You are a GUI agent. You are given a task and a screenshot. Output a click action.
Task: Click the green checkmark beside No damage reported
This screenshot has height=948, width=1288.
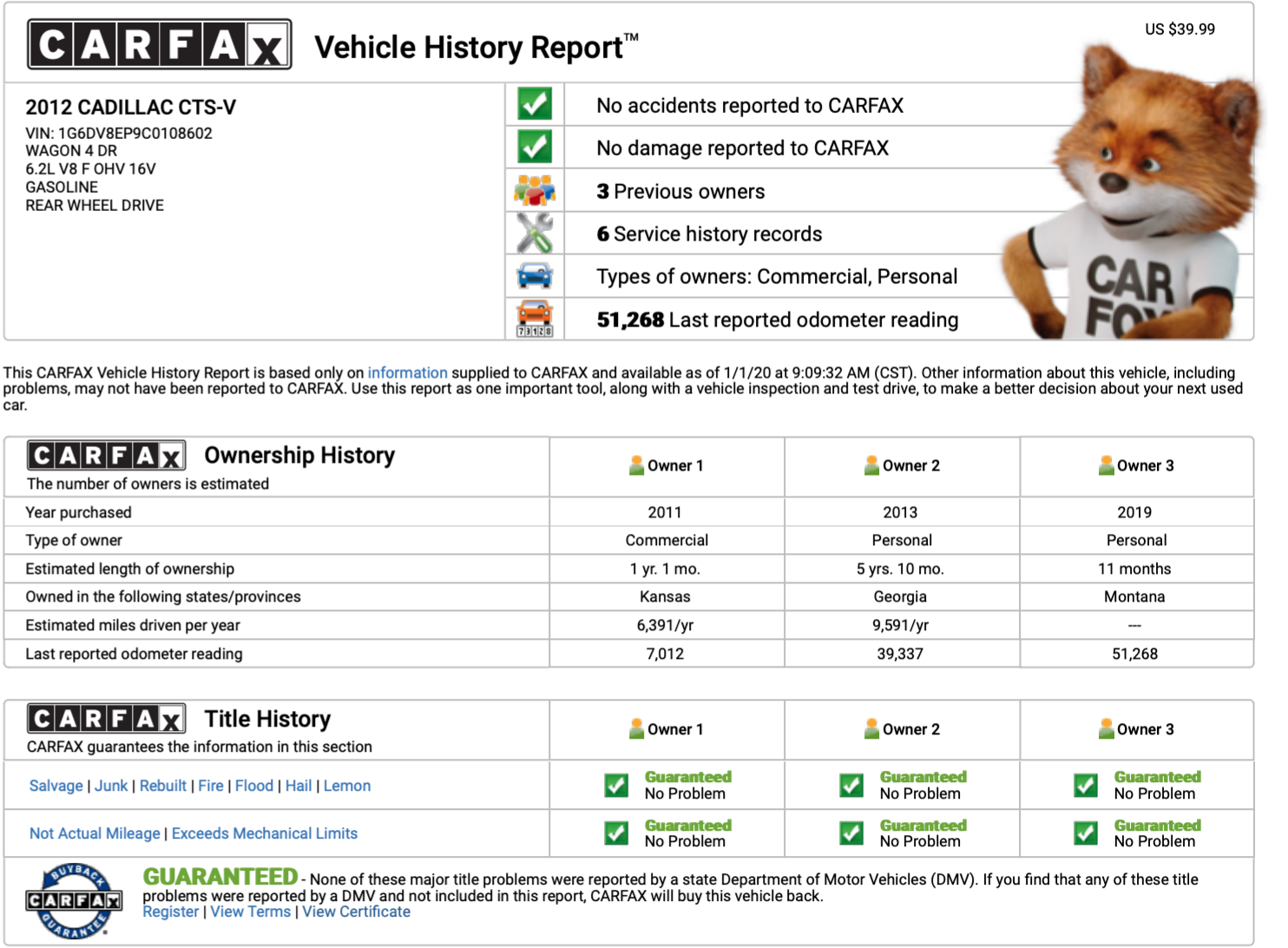pyautogui.click(x=535, y=147)
